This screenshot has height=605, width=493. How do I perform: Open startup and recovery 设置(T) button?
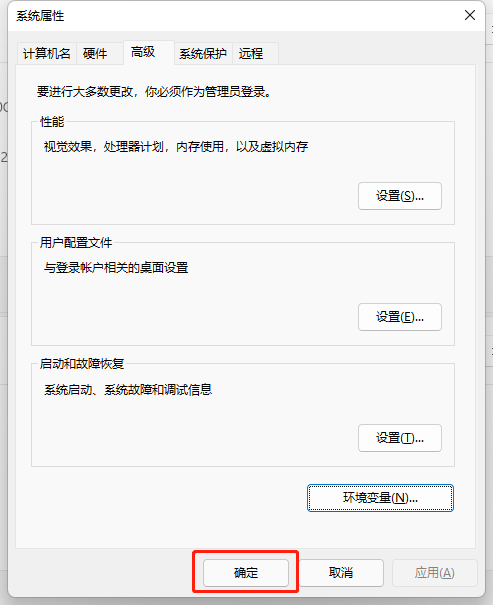click(x=400, y=438)
